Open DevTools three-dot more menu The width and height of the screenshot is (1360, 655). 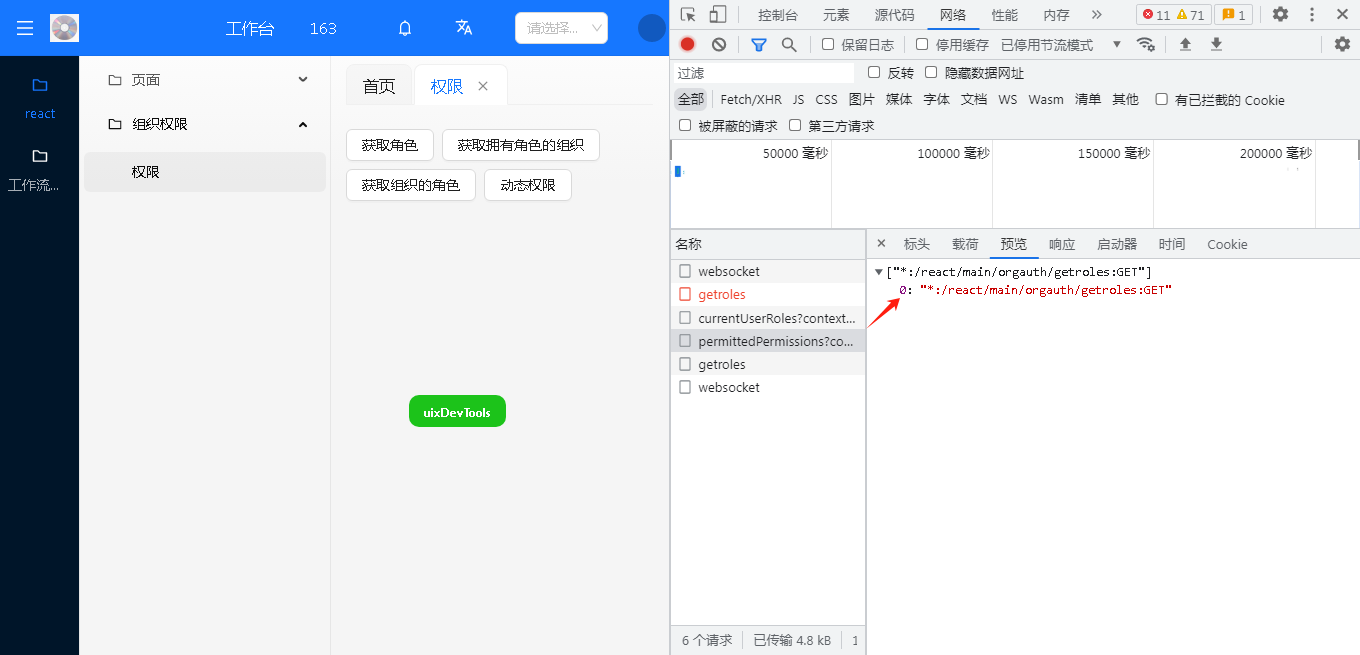coord(1312,14)
